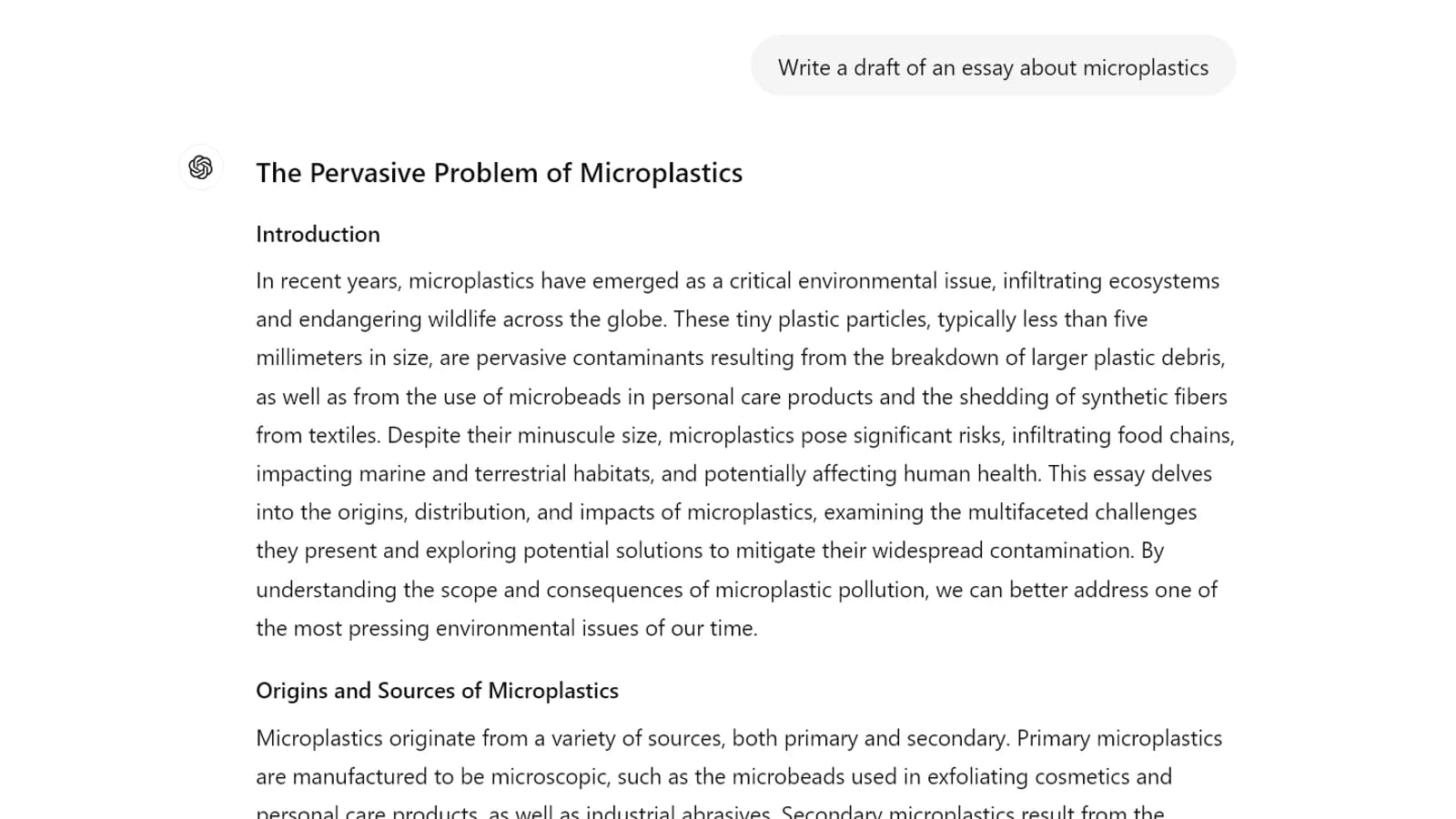Click the user prompt bubble about microplastics
Viewport: 1456px width, 819px height.
[993, 66]
